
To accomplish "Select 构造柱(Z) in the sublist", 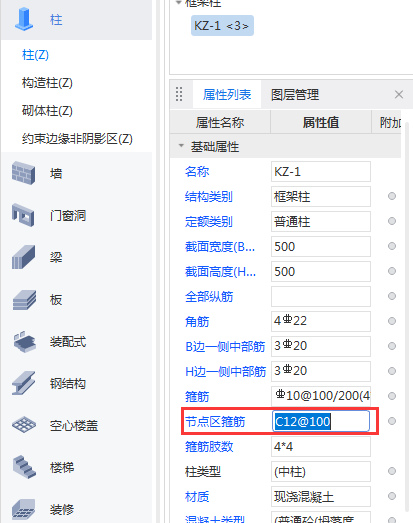I will click(47, 83).
